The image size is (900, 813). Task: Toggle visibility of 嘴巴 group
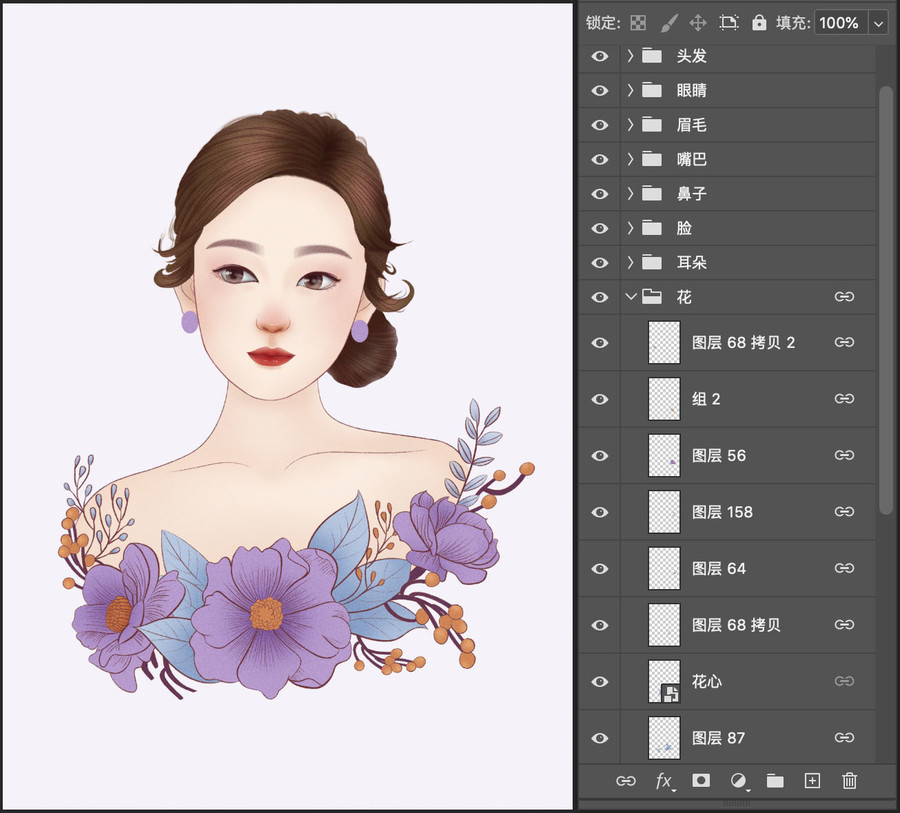coord(600,160)
